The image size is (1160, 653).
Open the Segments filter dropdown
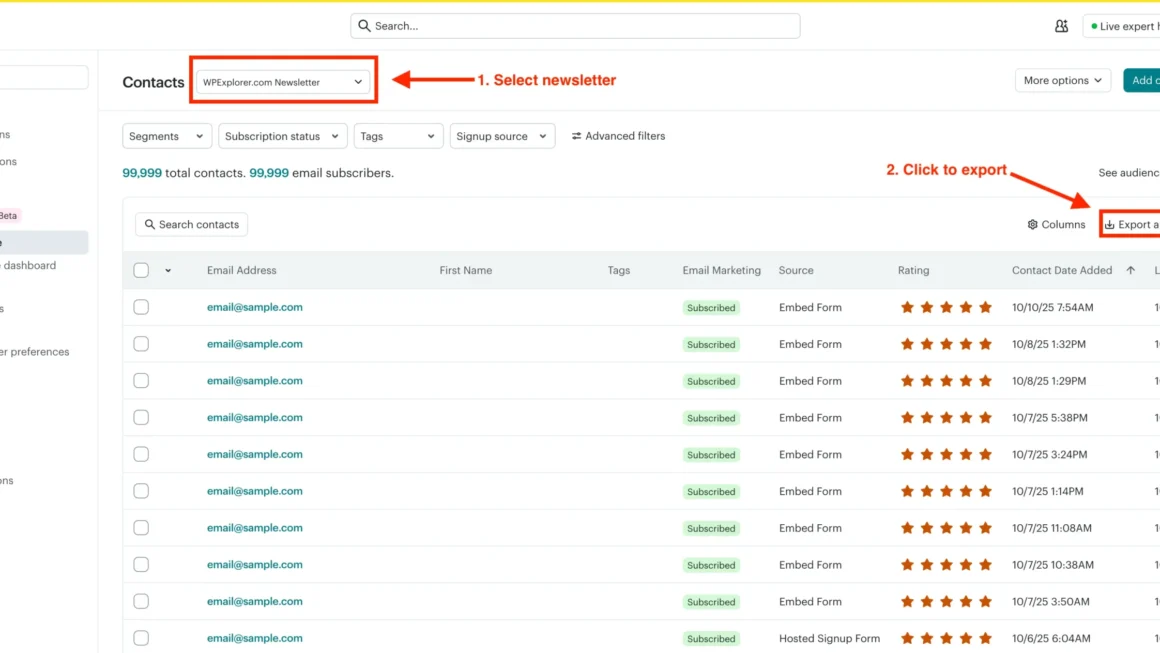point(166,136)
